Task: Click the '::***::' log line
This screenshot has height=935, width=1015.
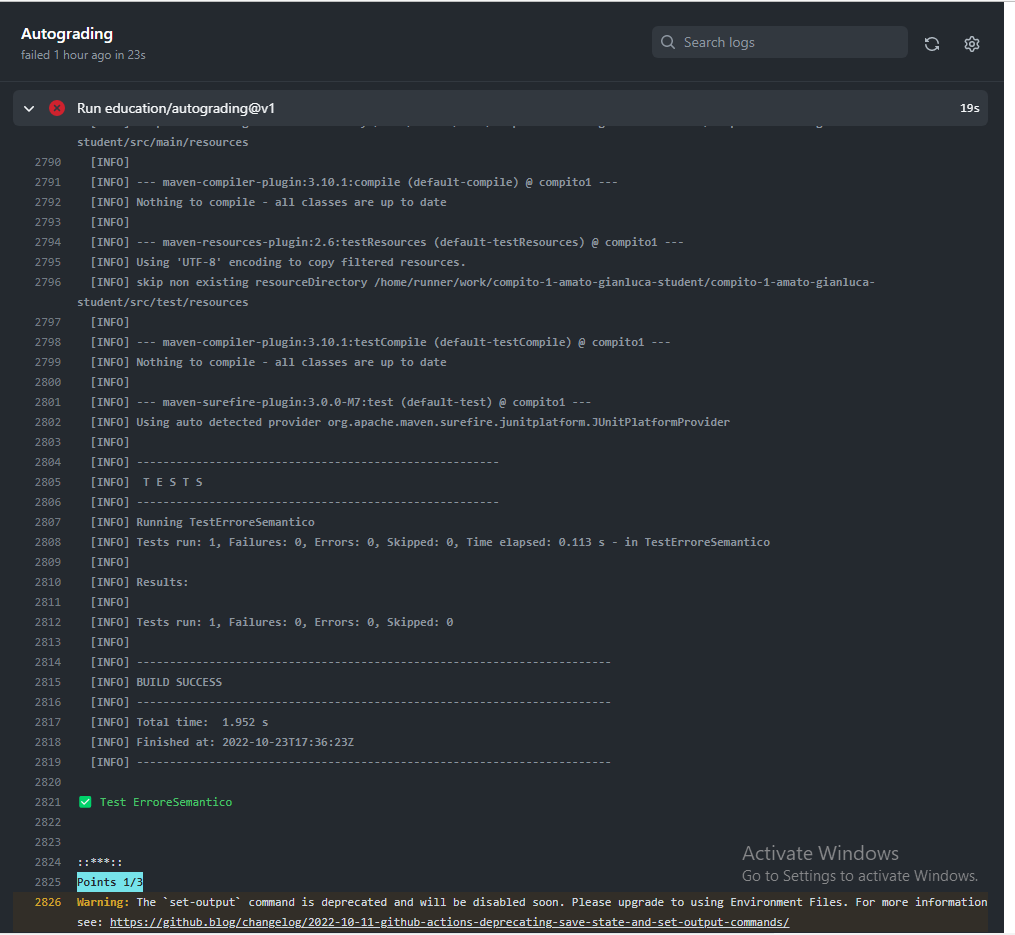Action: tap(100, 862)
